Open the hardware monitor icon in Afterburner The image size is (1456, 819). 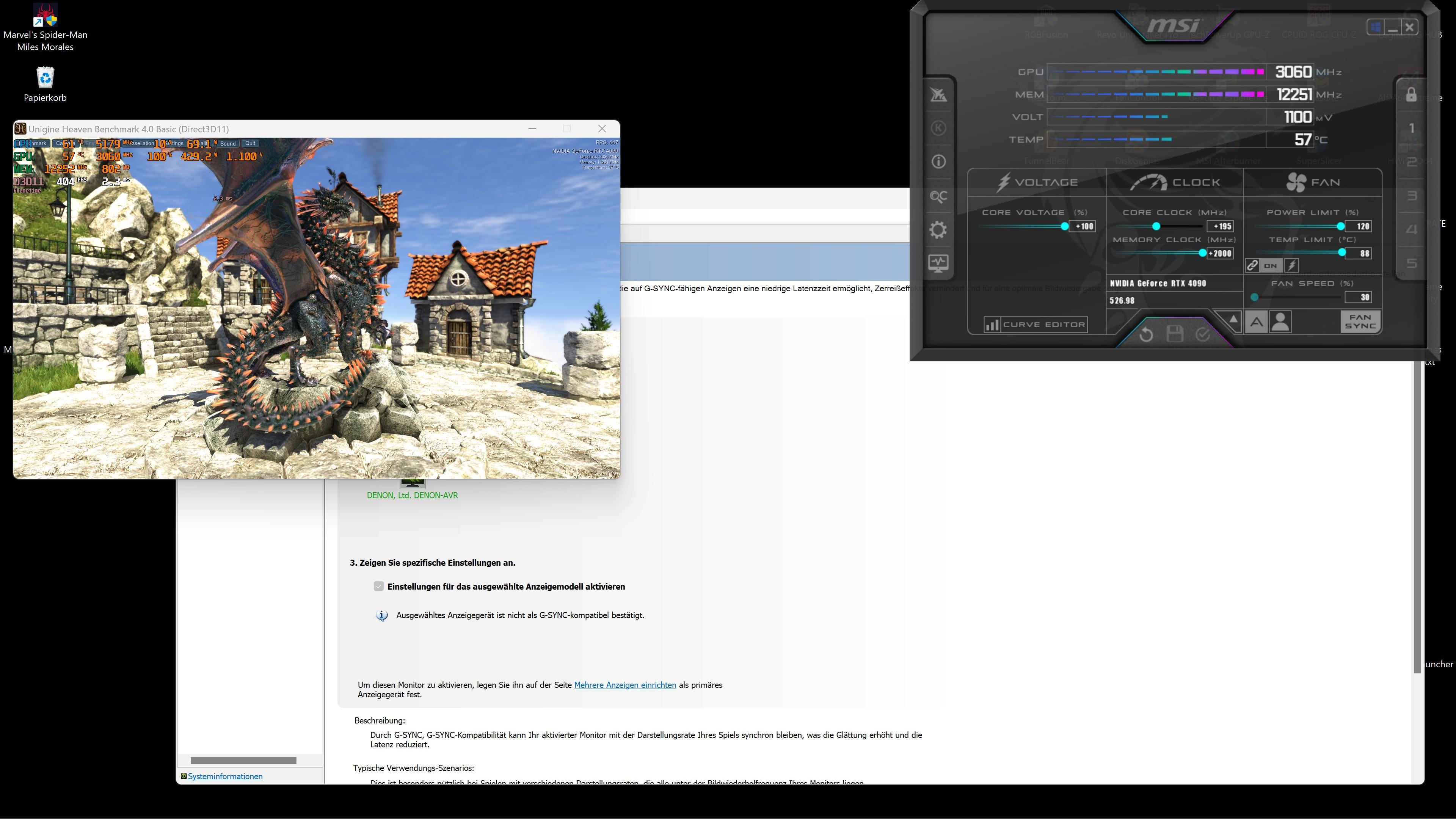[x=938, y=263]
